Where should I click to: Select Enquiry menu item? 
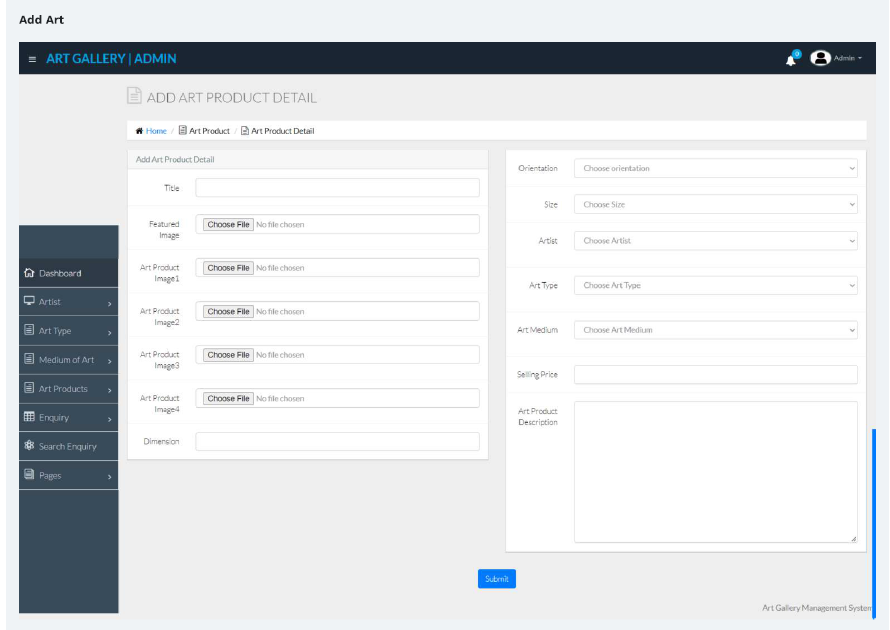(x=69, y=417)
